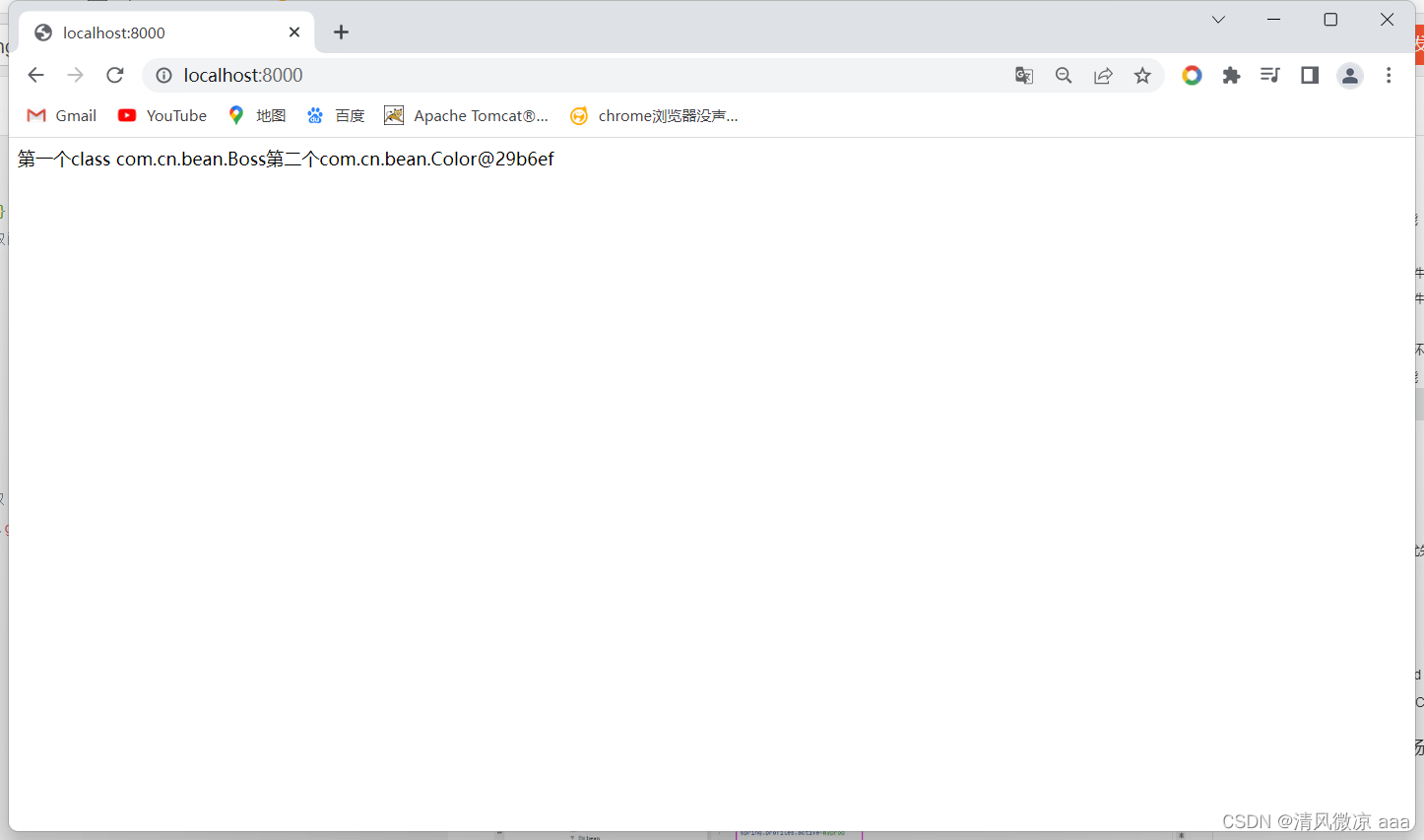Open the YouTube bookmark
Viewport: 1424px width, 840px height.
click(x=162, y=115)
